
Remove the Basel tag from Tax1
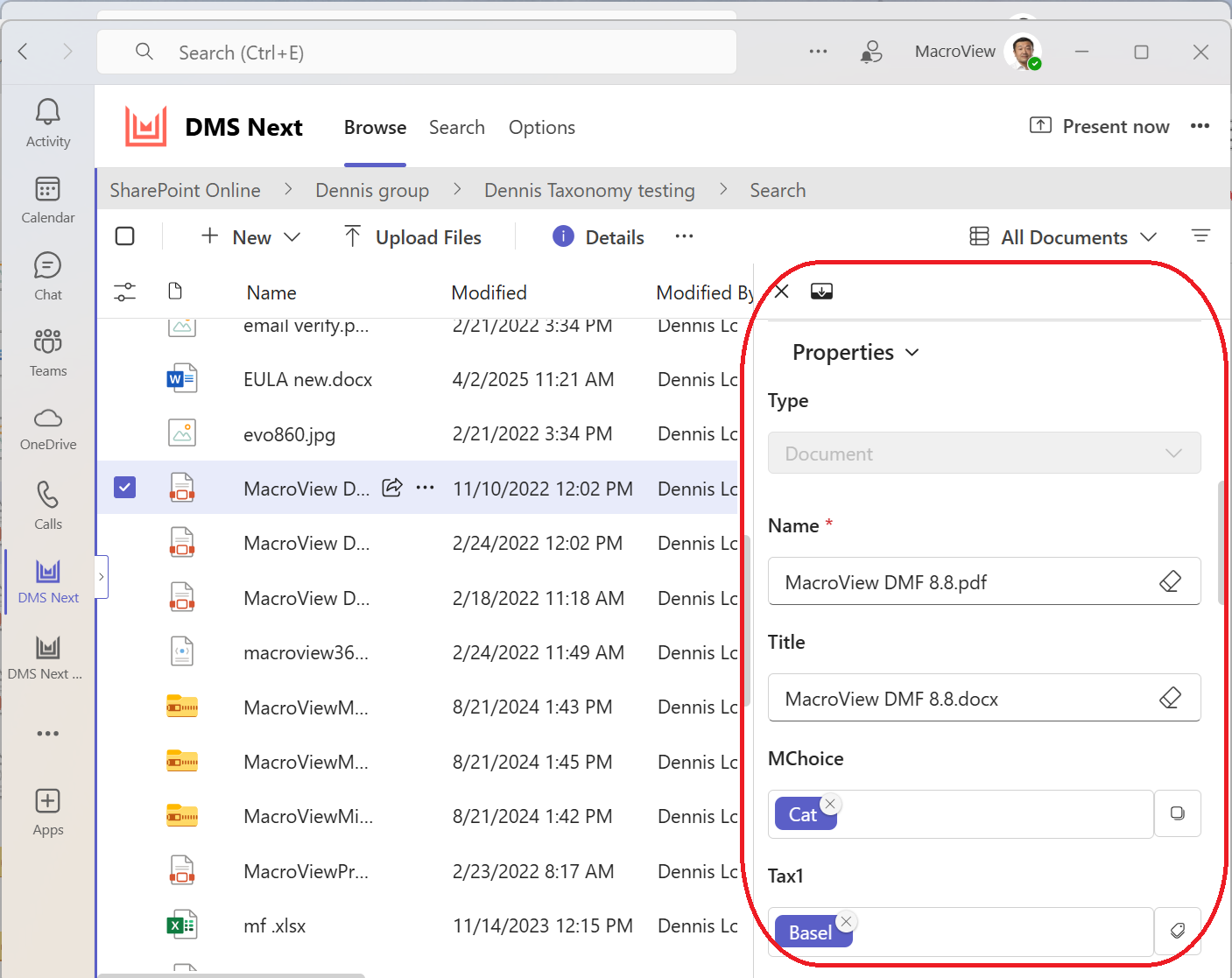pyautogui.click(x=846, y=921)
